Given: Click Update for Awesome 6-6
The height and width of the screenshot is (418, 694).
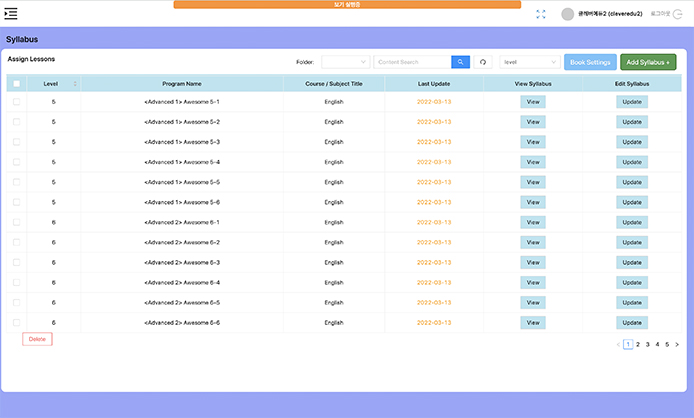Looking at the screenshot, I should coord(631,323).
